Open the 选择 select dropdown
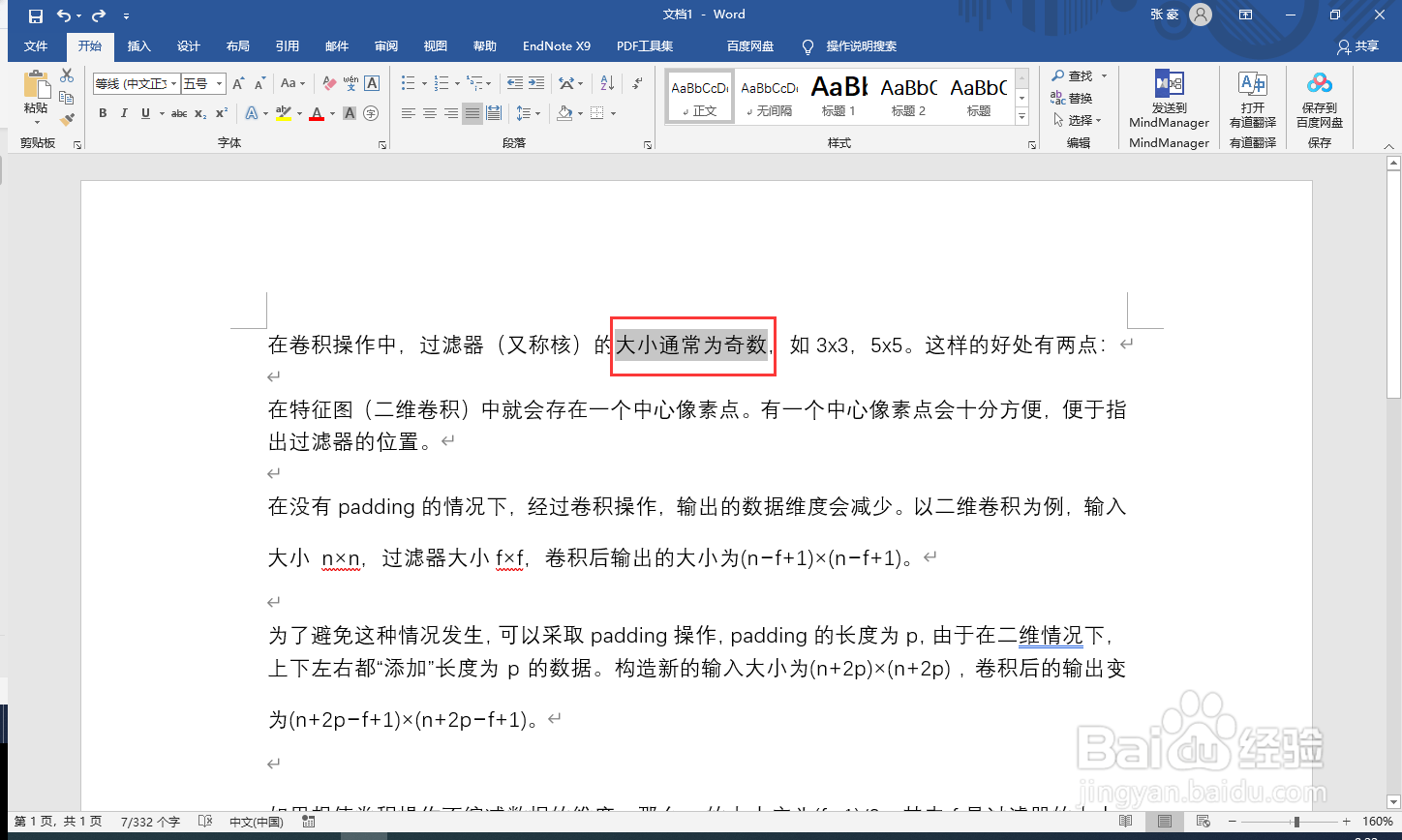This screenshot has width=1402, height=840. (1078, 120)
